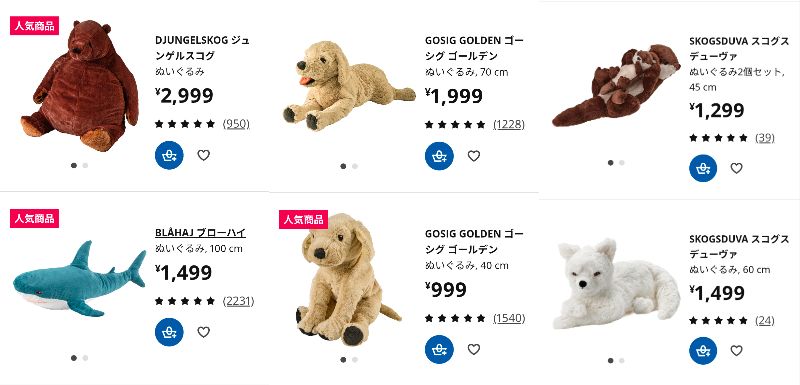This screenshot has height=385, width=800.
Task: Add GOSIG GOLDEN 70 cm to cart
Action: coord(439,156)
